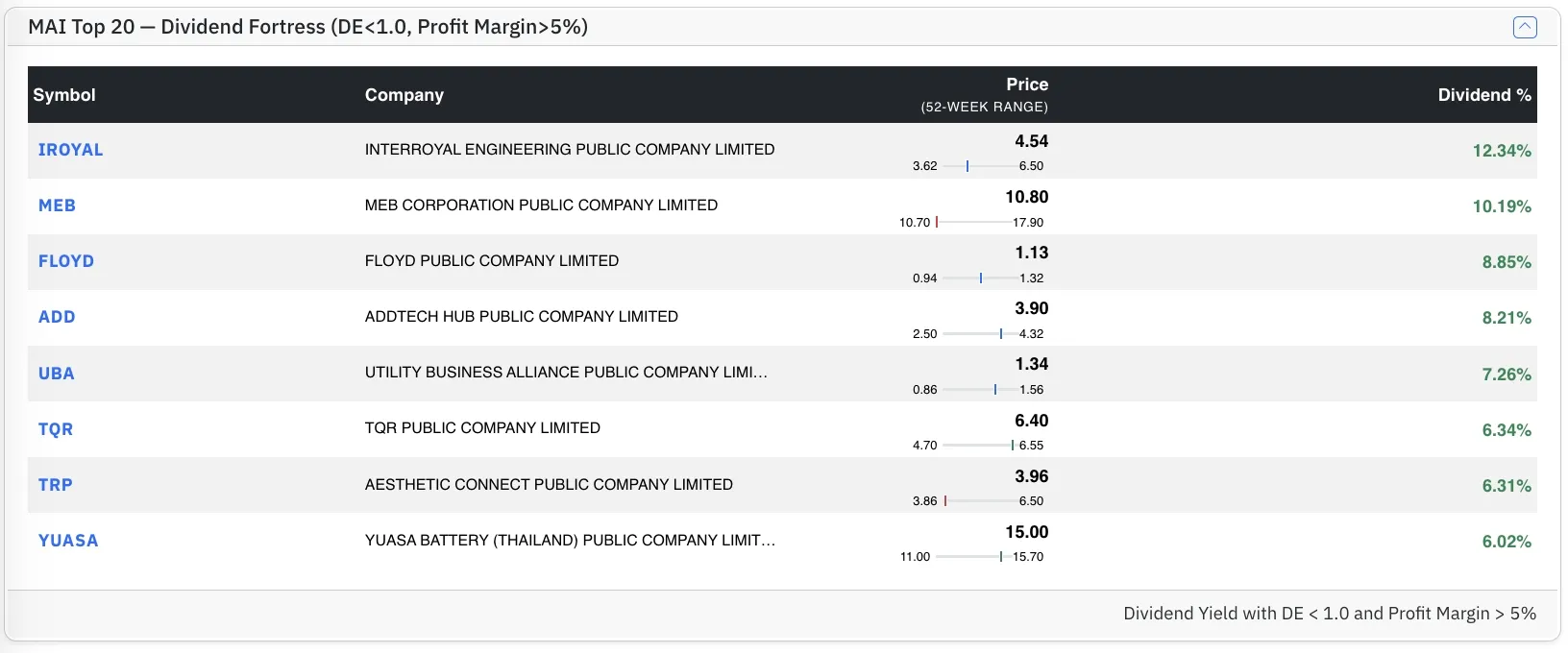Click YUASA price 15.00
Image resolution: width=1568 pixels, height=653 pixels.
point(1026,532)
